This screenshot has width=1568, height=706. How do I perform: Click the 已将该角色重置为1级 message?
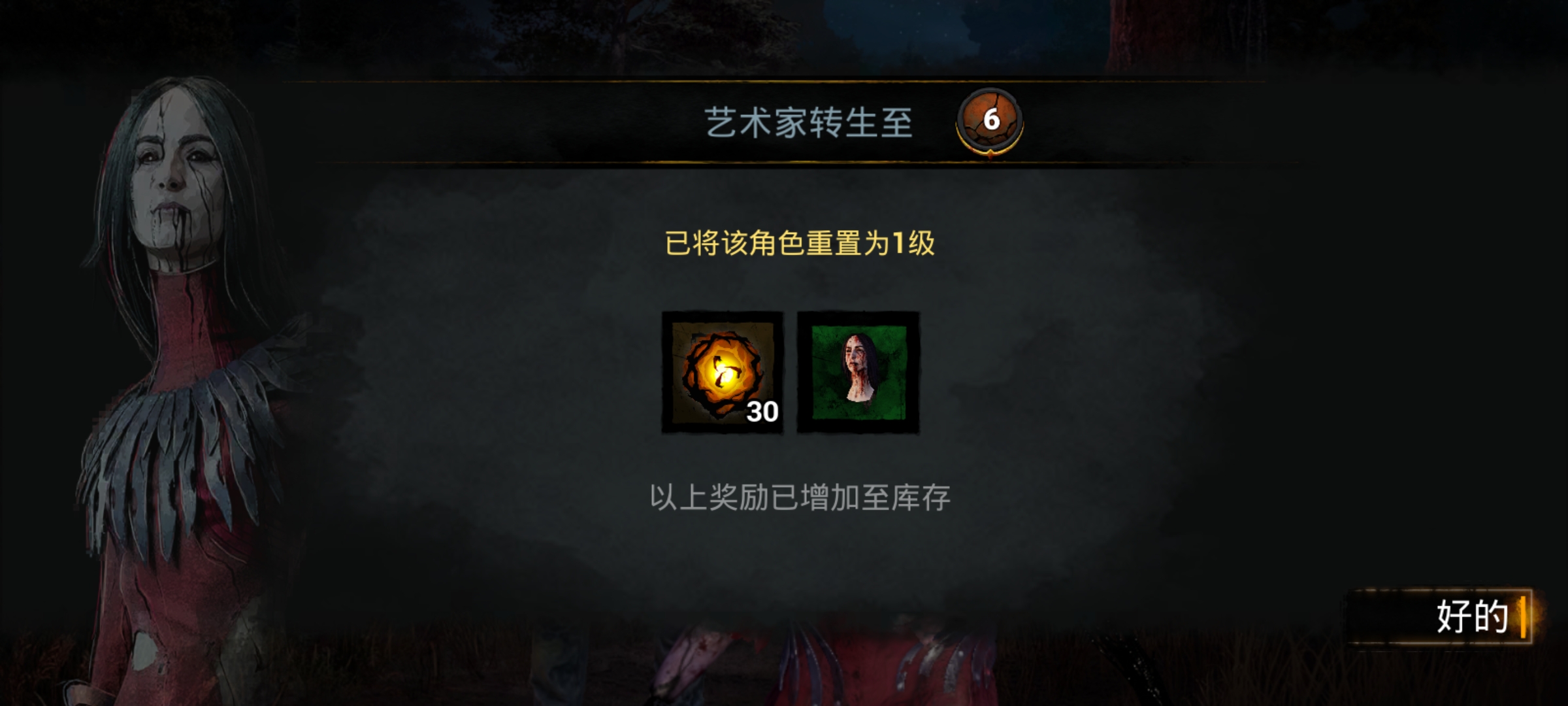(x=800, y=243)
